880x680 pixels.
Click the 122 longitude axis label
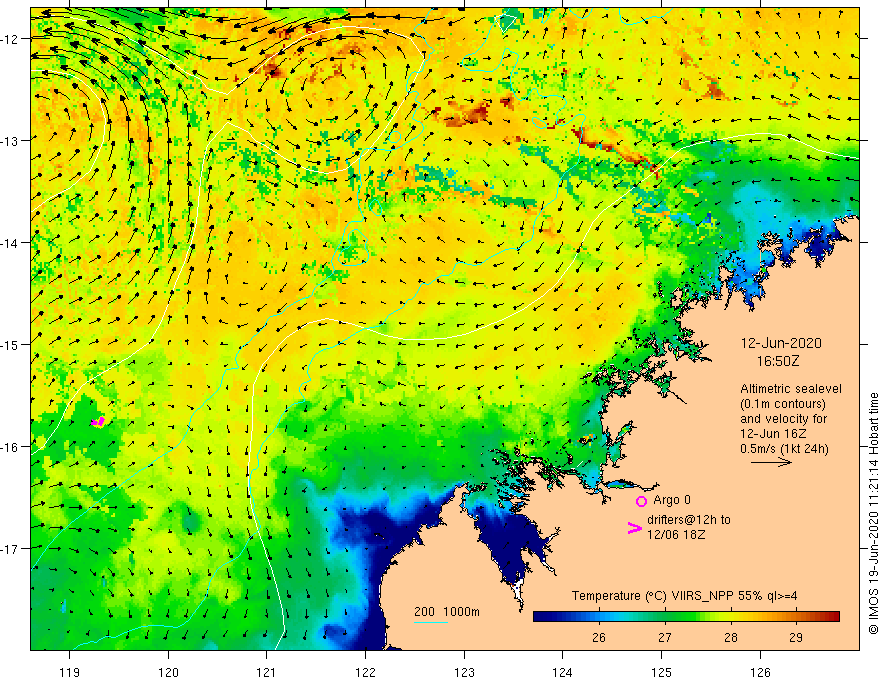pyautogui.click(x=365, y=672)
